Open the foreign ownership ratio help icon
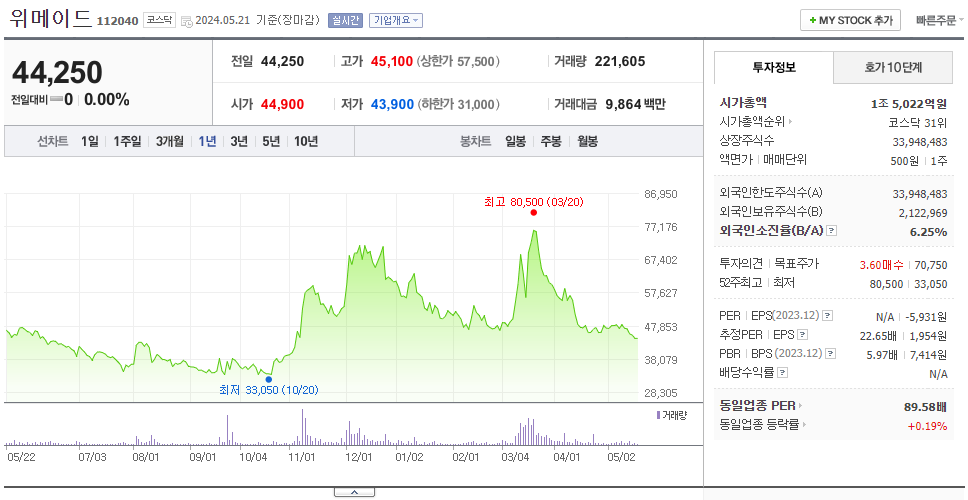 pos(832,231)
